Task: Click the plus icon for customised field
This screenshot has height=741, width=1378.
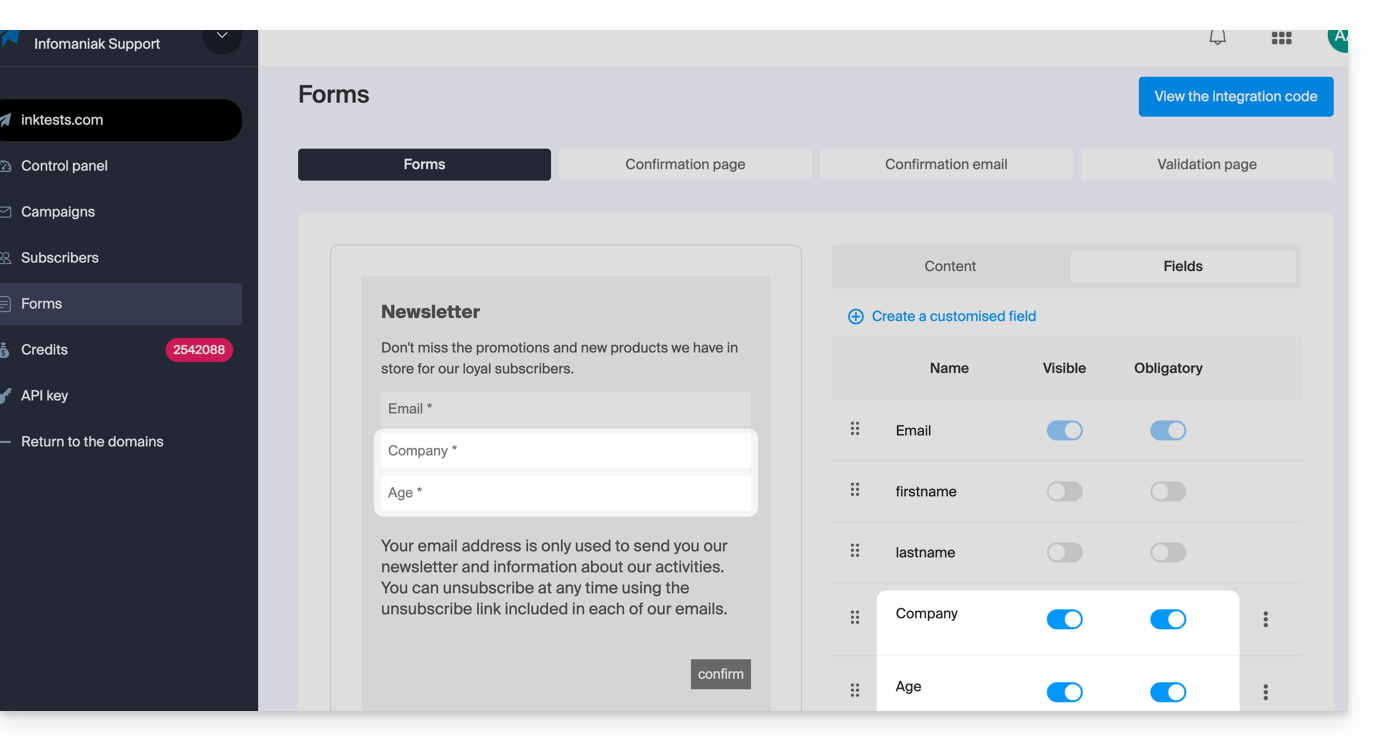Action: [856, 317]
